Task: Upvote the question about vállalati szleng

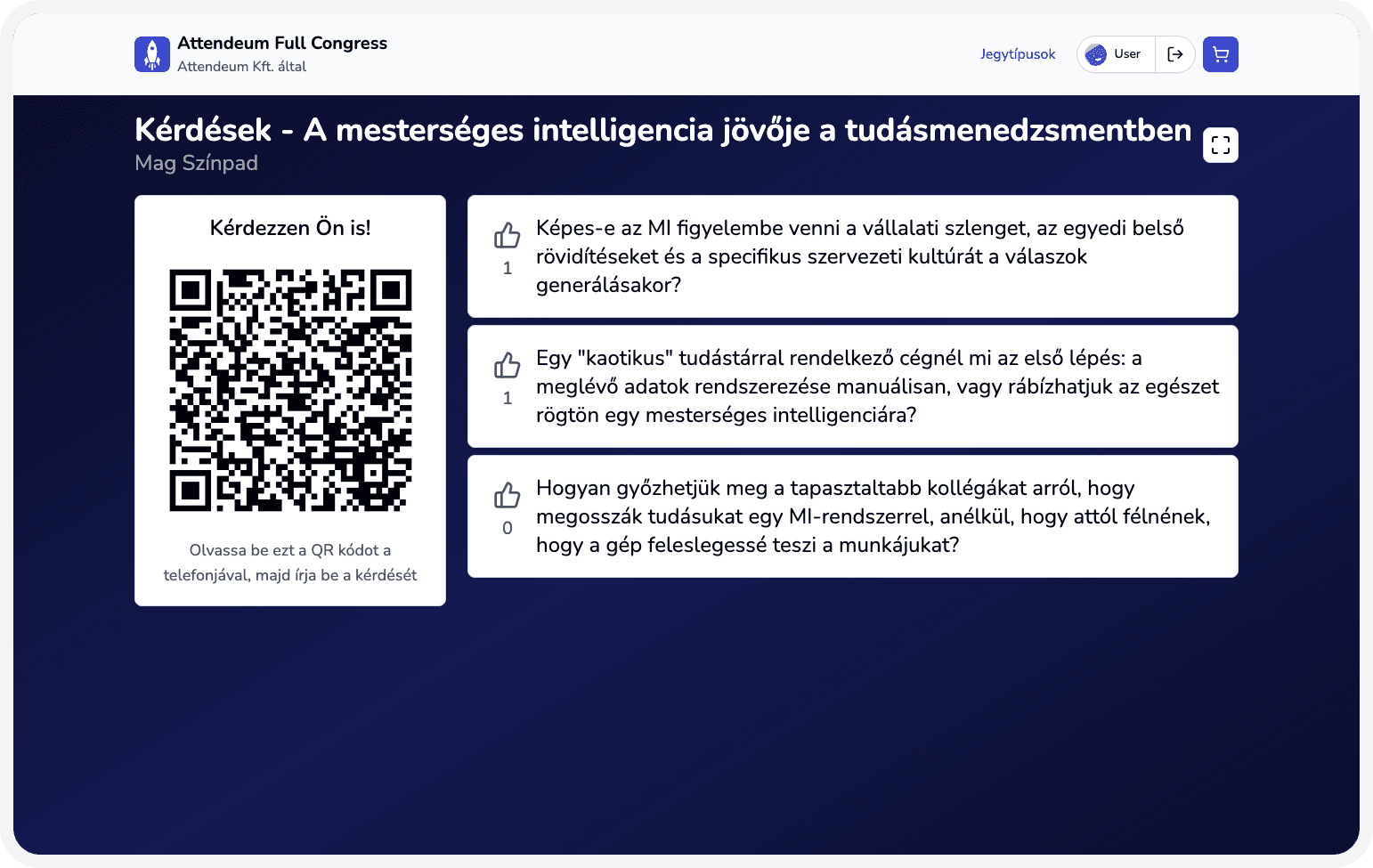Action: point(508,236)
